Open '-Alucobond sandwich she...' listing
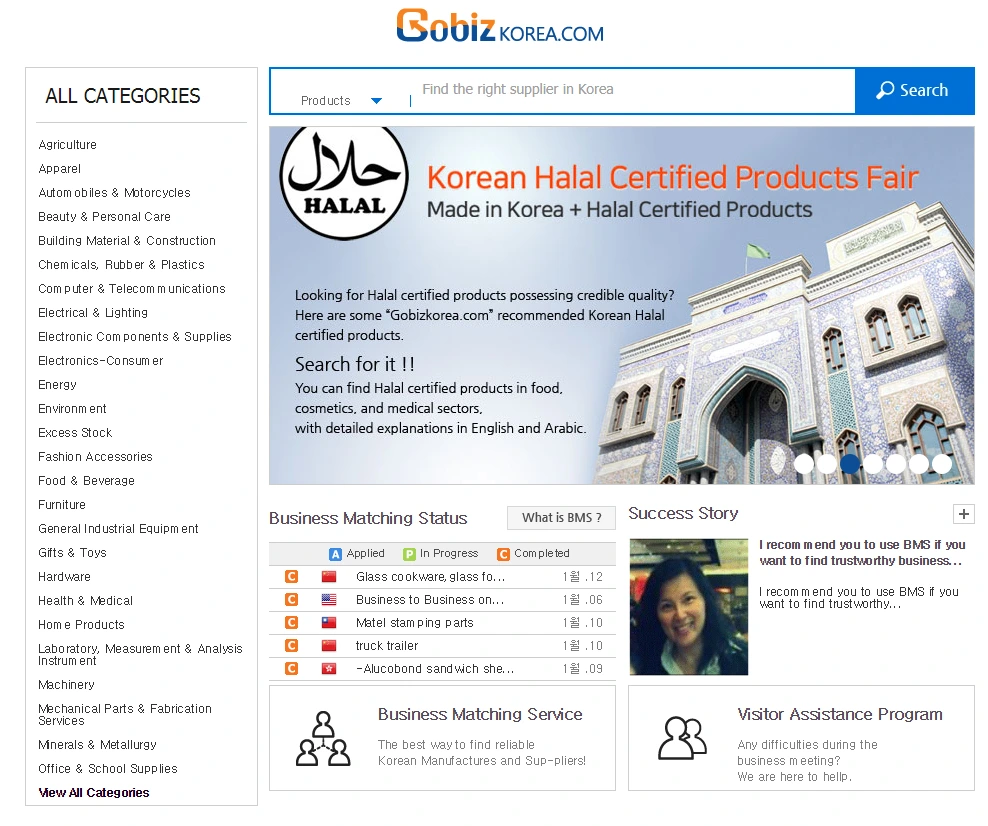The height and width of the screenshot is (826, 988). (x=435, y=668)
